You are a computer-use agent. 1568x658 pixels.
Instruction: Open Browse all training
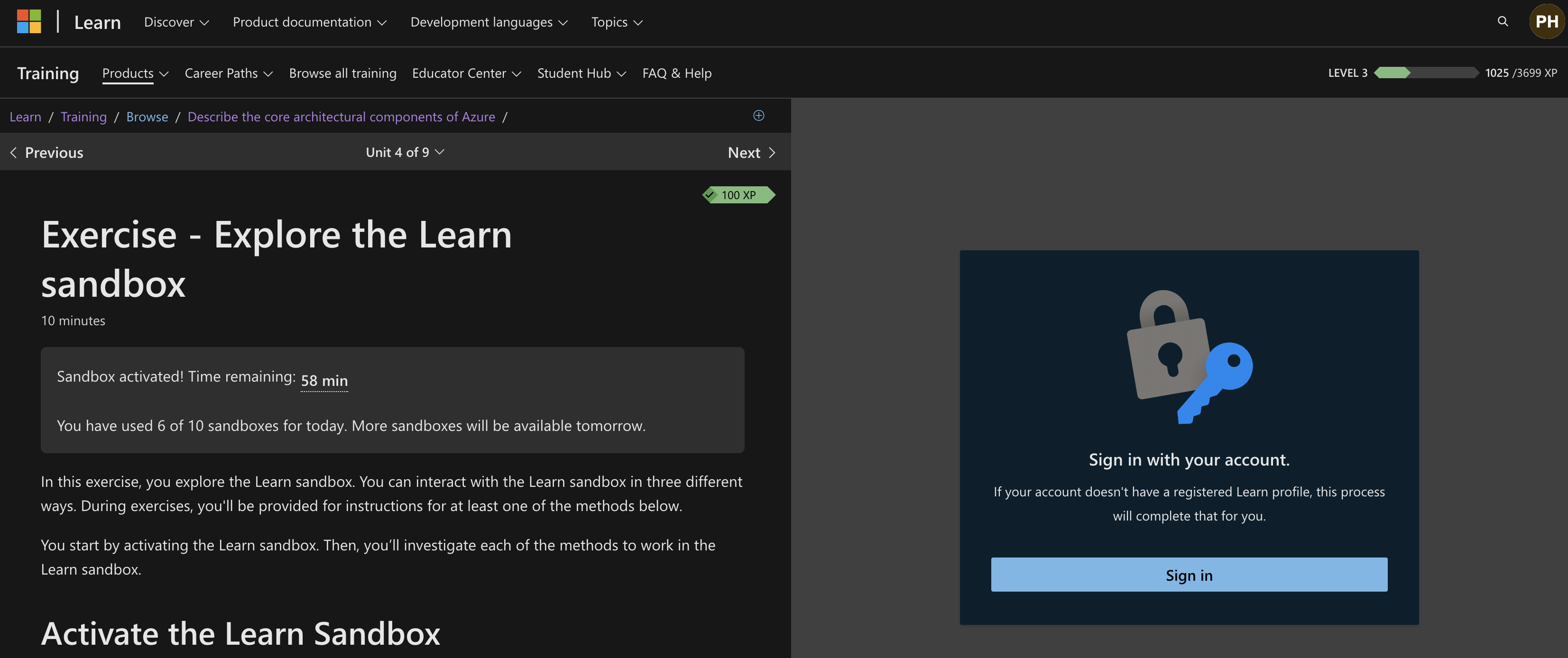[343, 73]
